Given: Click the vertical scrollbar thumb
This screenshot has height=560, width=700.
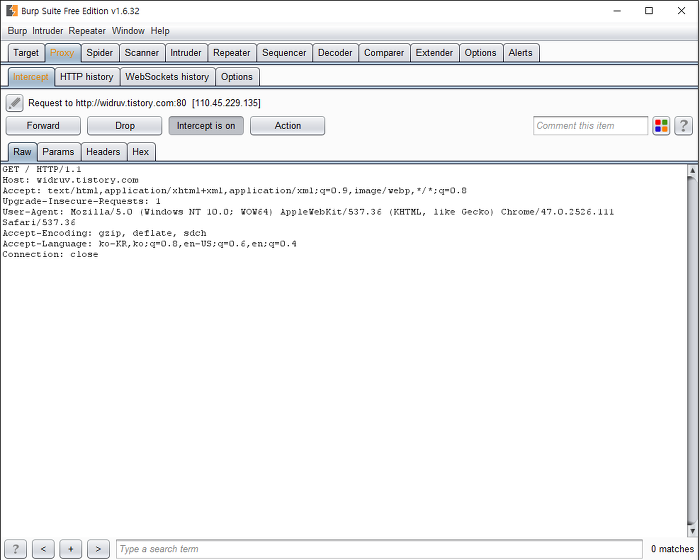Looking at the screenshot, I should (692, 351).
